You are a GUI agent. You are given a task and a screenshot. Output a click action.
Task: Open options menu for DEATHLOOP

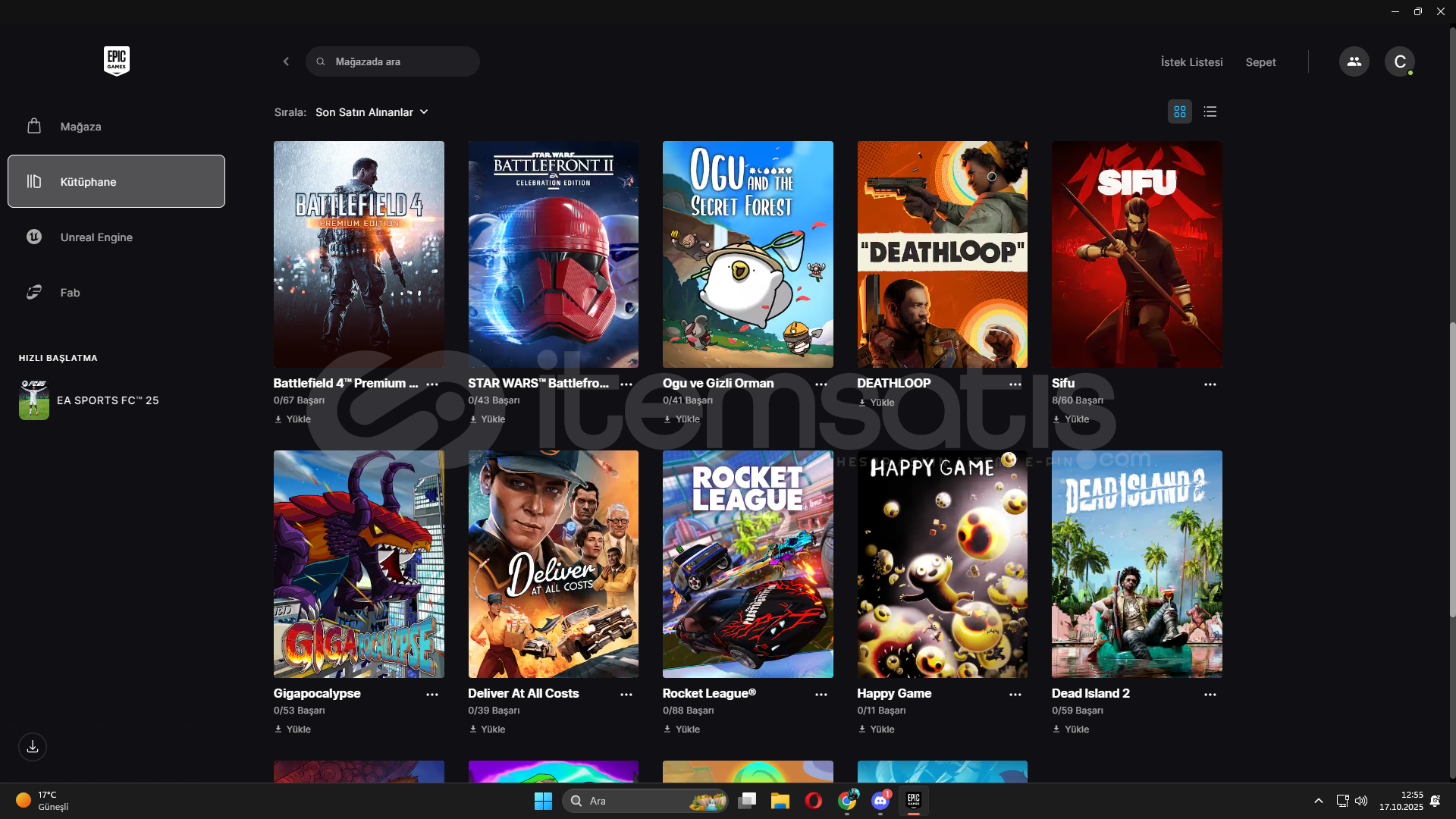(x=1015, y=384)
